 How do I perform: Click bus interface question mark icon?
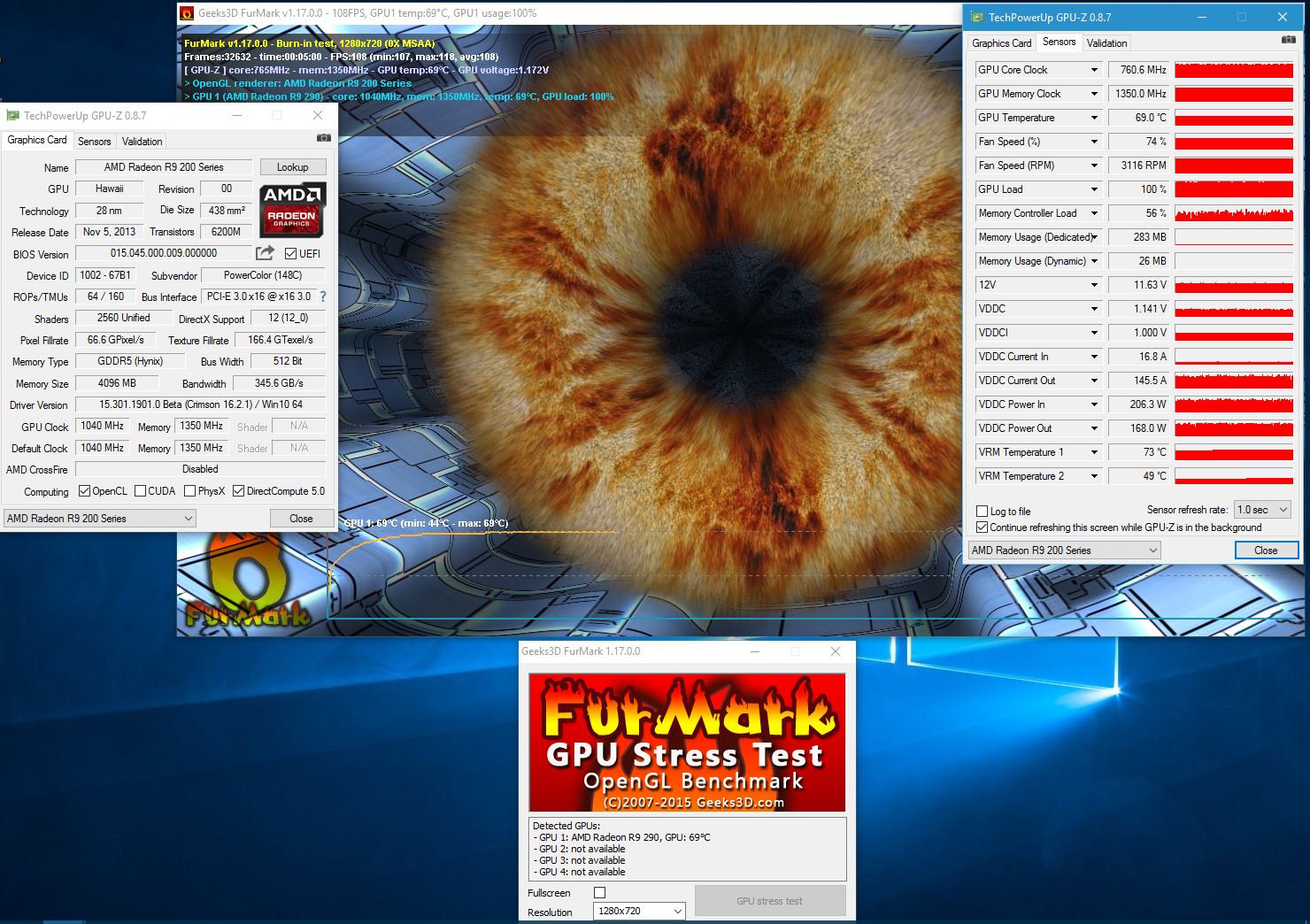click(x=322, y=297)
